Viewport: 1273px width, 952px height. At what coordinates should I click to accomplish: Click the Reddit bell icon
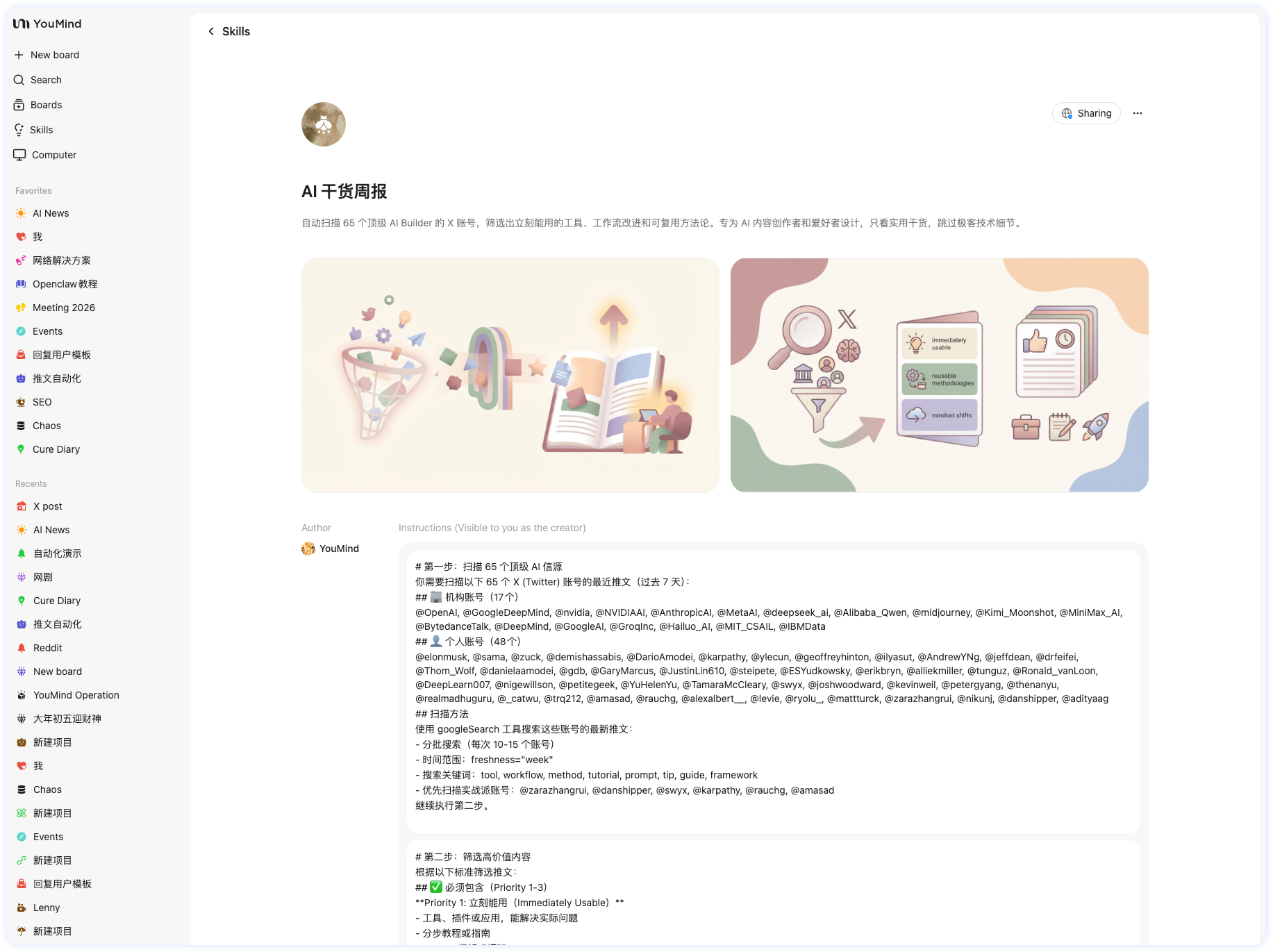point(22,648)
